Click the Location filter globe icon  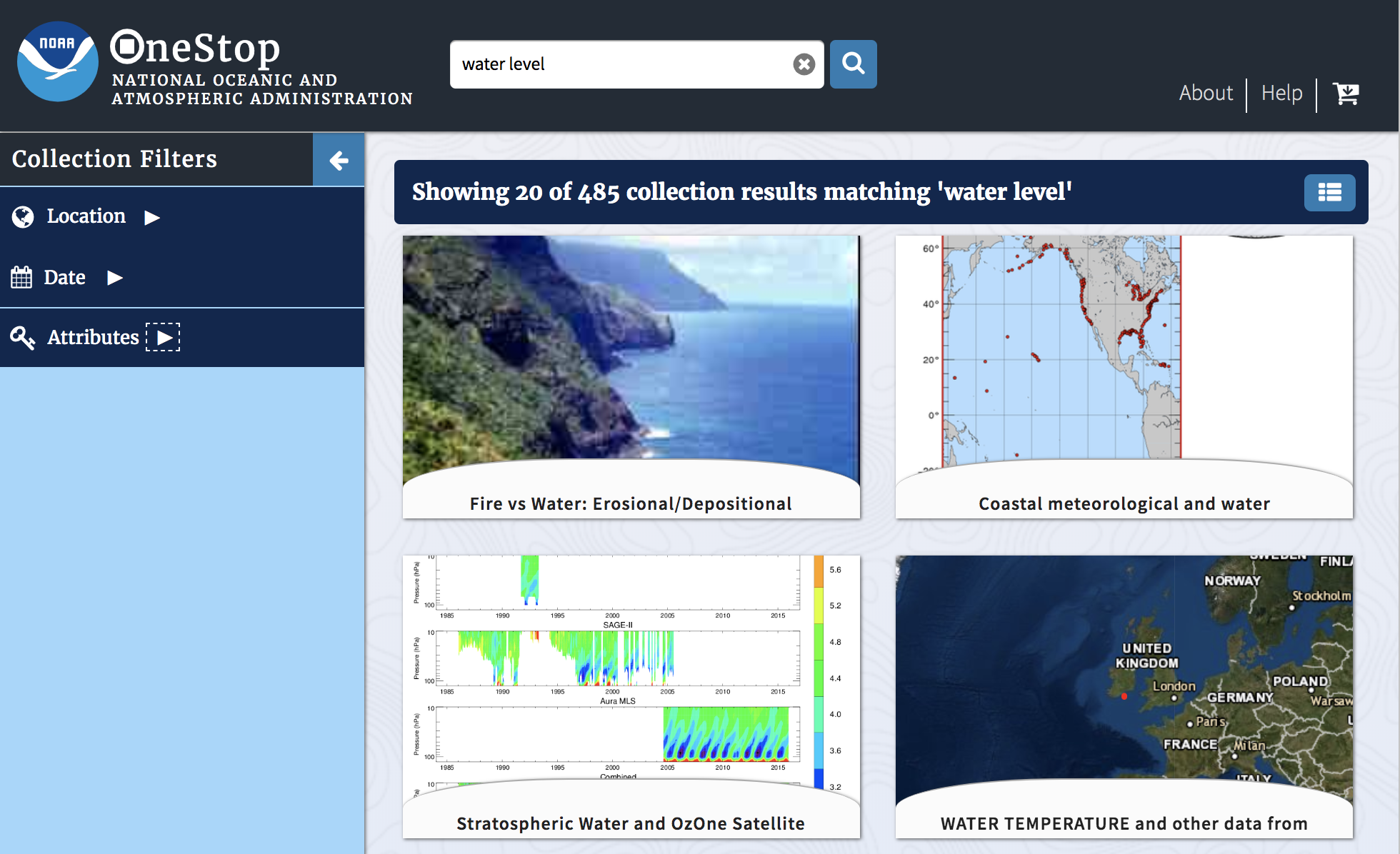pos(24,216)
